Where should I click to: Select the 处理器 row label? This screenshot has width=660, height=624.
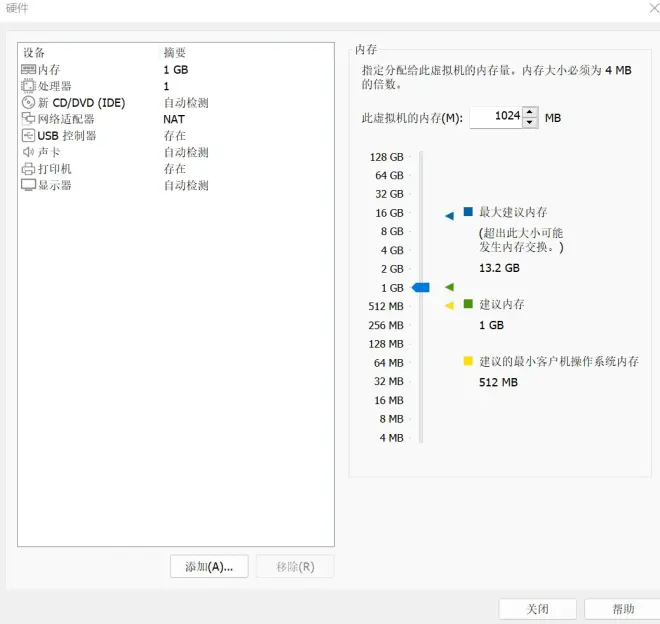[55, 86]
